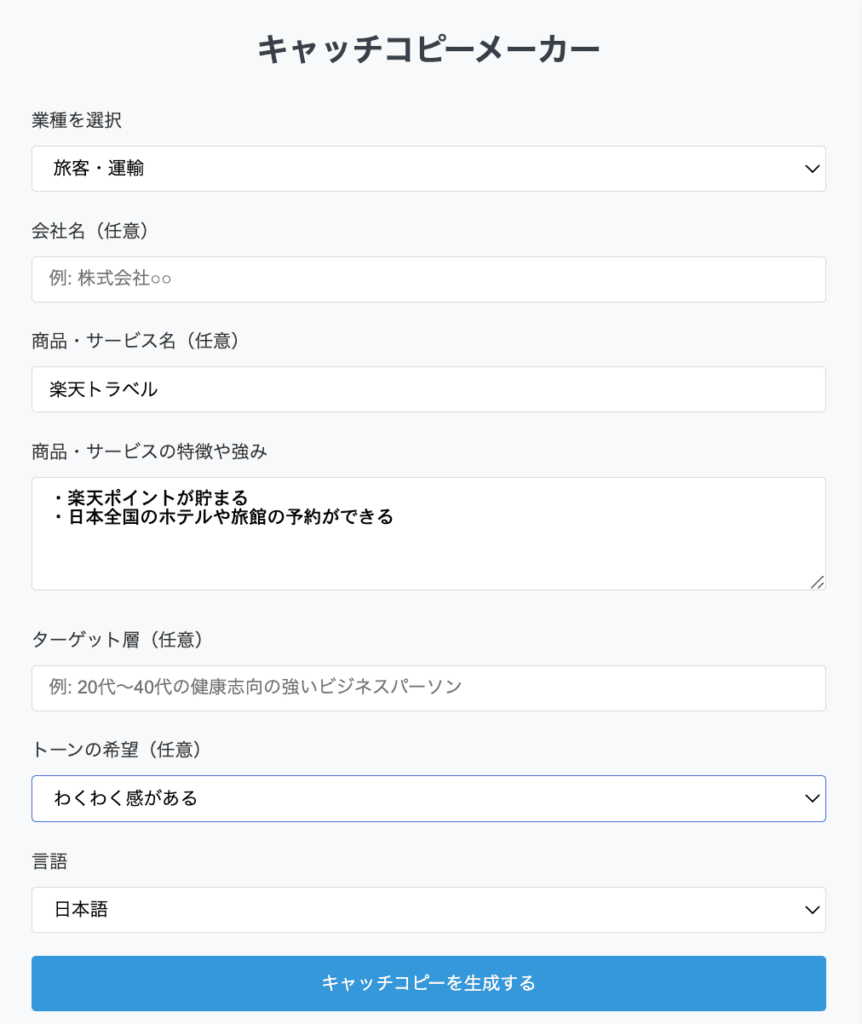Click the 商品・サービスの特徴や強み label
Viewport: 862px width, 1024px height.
click(x=150, y=451)
